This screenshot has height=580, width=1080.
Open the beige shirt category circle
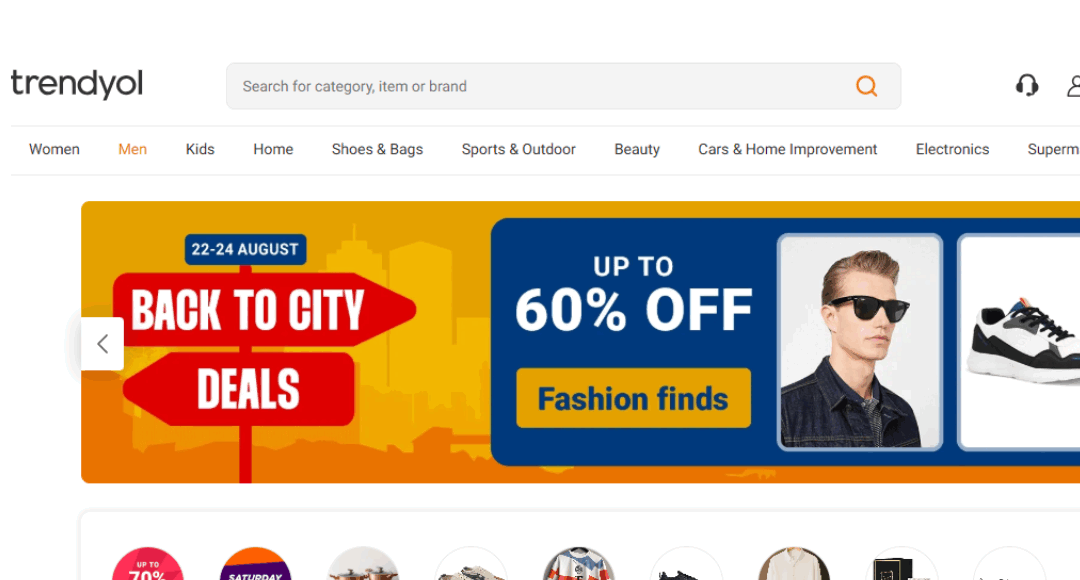coord(793,563)
